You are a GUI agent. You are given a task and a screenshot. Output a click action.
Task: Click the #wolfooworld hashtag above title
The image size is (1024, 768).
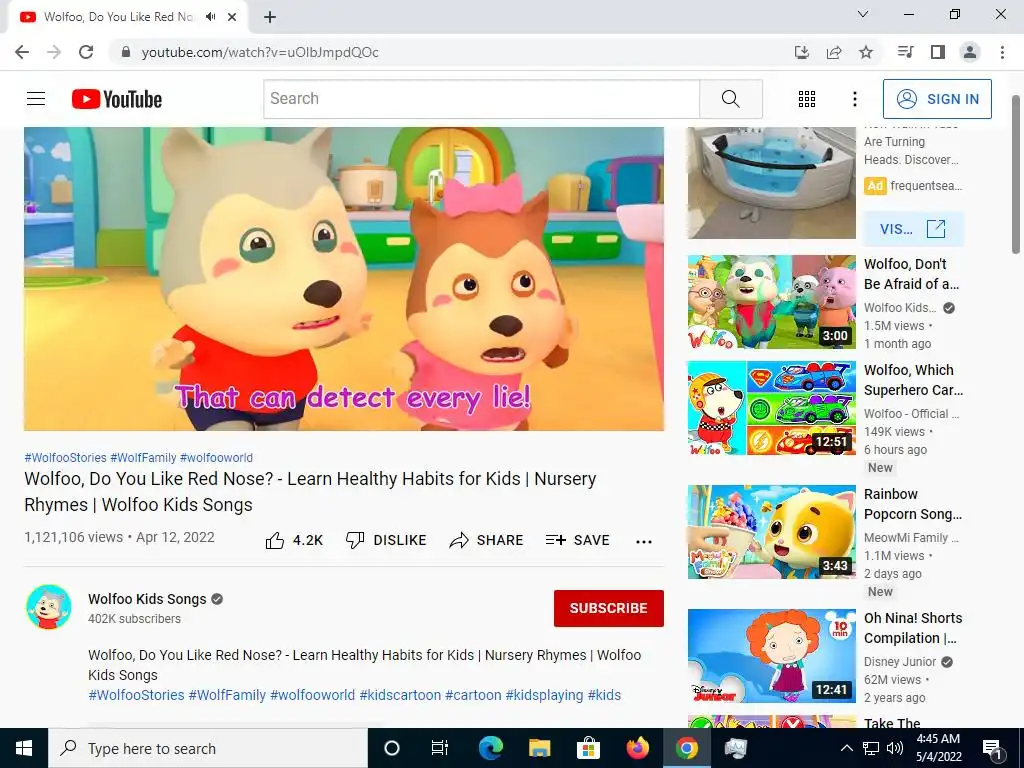[216, 458]
